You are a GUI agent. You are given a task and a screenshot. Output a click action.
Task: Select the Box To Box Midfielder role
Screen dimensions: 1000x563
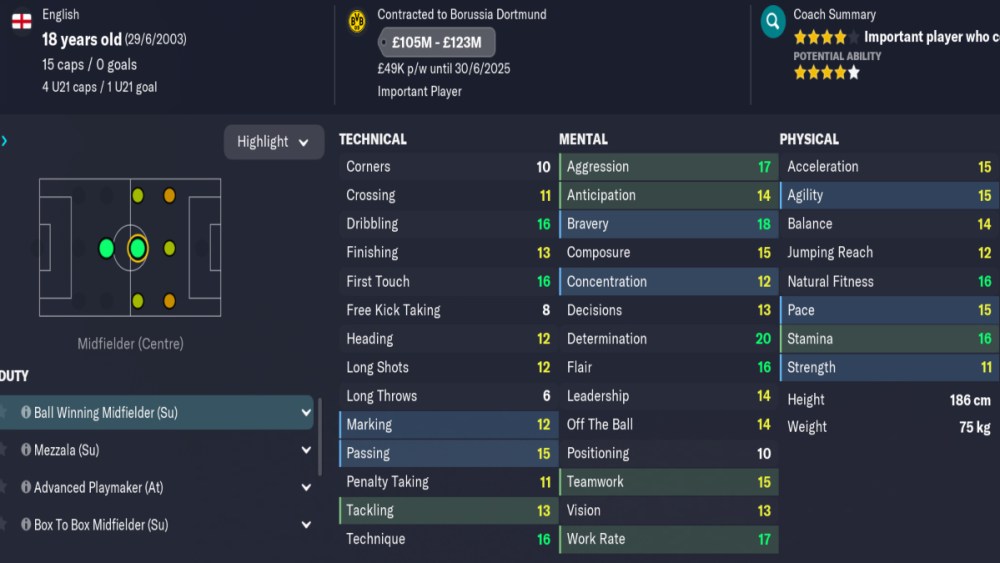pos(101,525)
